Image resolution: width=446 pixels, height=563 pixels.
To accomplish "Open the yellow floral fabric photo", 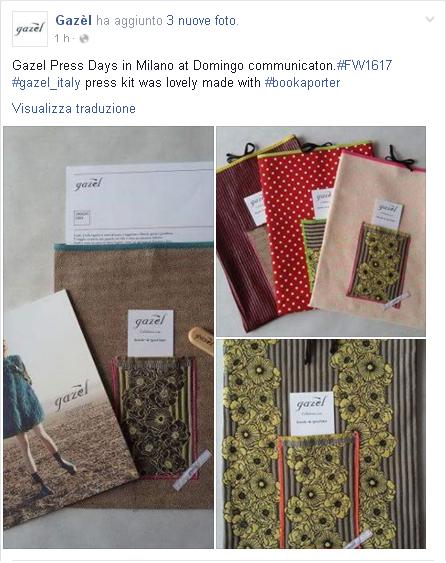I will [321, 444].
